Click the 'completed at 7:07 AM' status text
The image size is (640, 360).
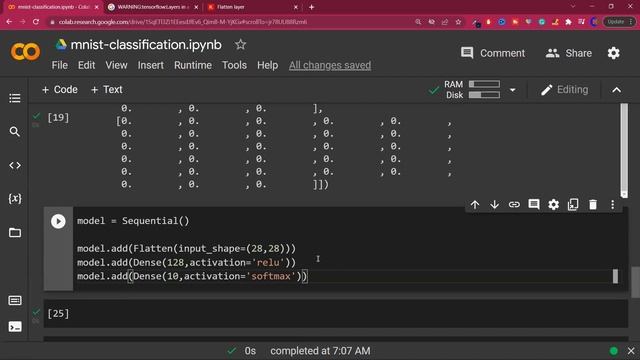click(x=320, y=351)
